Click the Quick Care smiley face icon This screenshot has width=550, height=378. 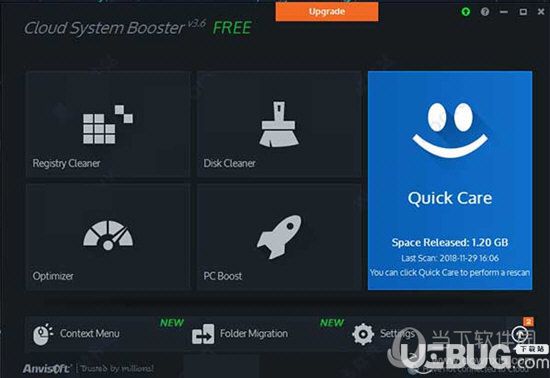tap(450, 130)
